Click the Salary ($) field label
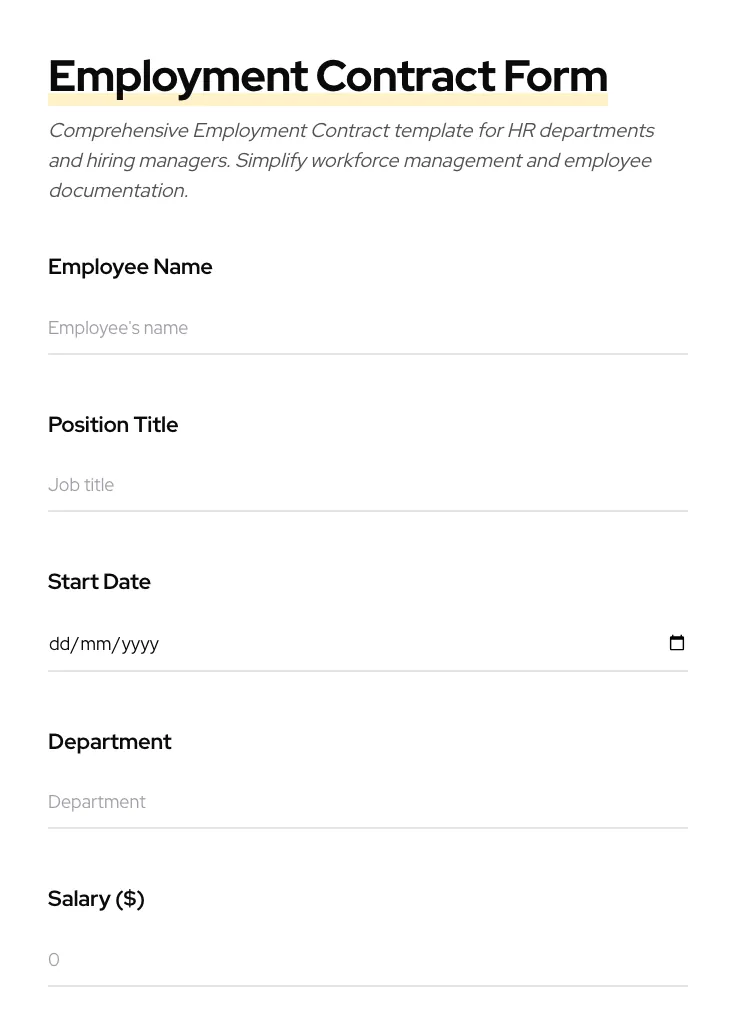 [96, 898]
